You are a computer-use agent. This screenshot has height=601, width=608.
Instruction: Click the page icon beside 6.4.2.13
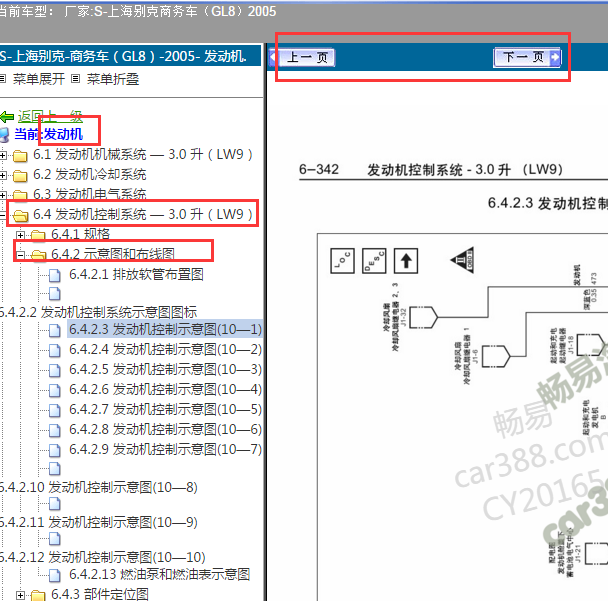pos(55,575)
